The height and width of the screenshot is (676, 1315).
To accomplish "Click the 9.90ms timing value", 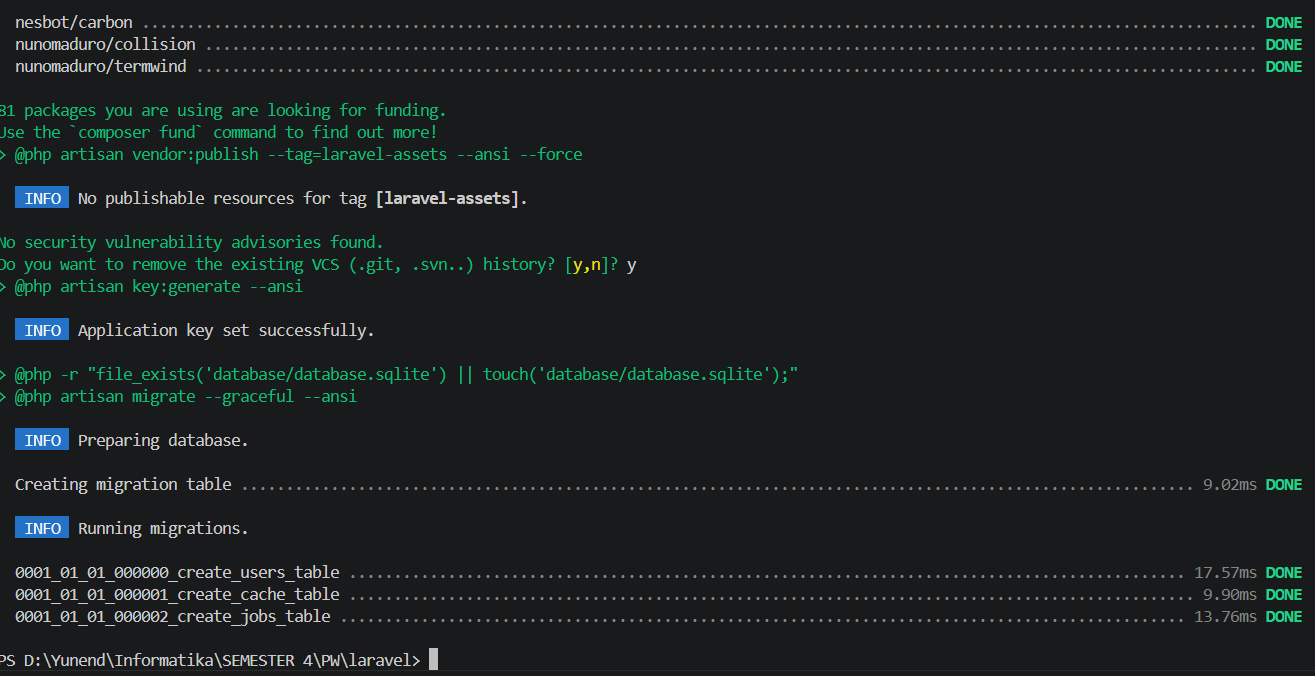I will click(1230, 595).
